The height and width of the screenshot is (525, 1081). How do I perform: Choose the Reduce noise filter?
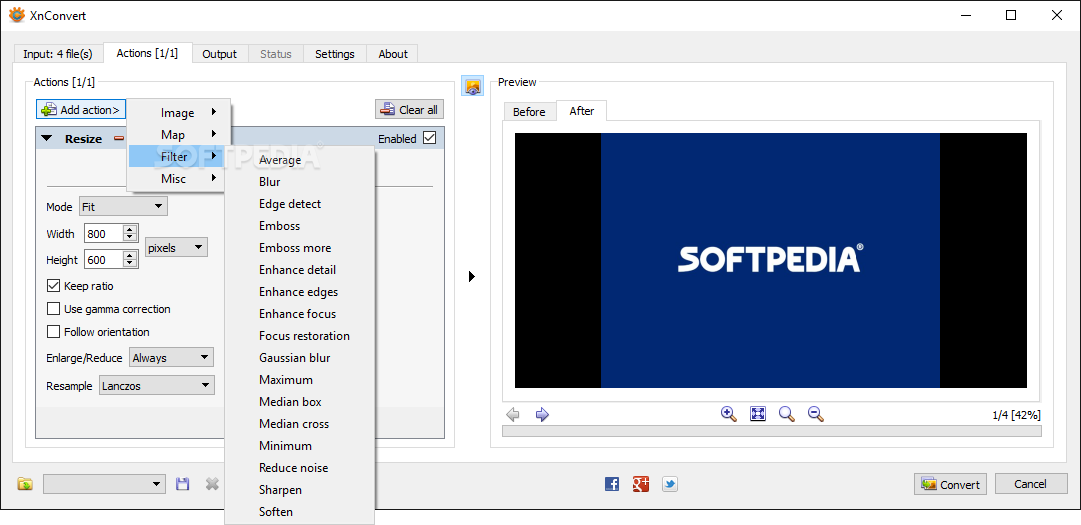300,469
